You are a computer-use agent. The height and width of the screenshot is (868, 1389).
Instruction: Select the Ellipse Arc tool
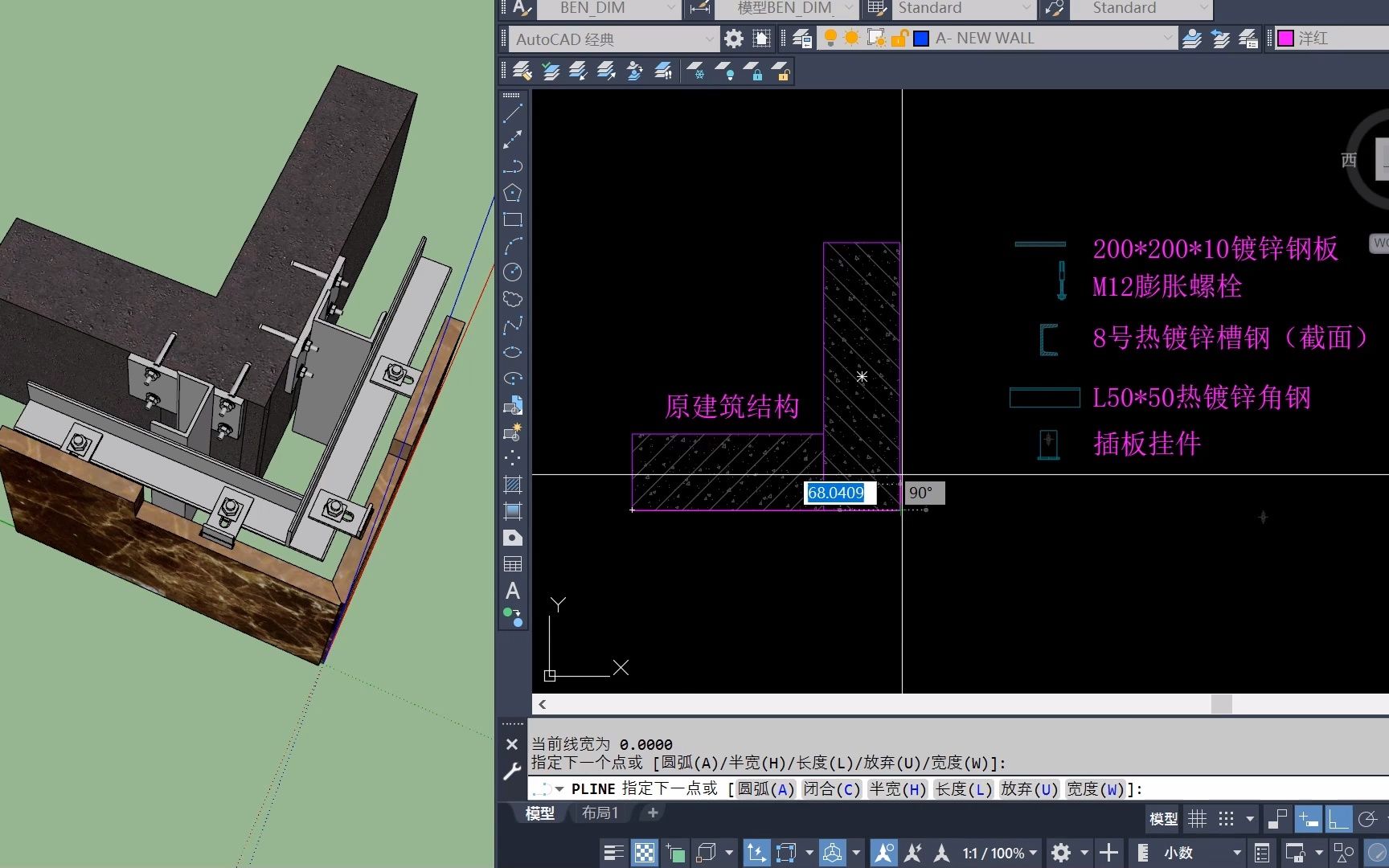click(512, 379)
